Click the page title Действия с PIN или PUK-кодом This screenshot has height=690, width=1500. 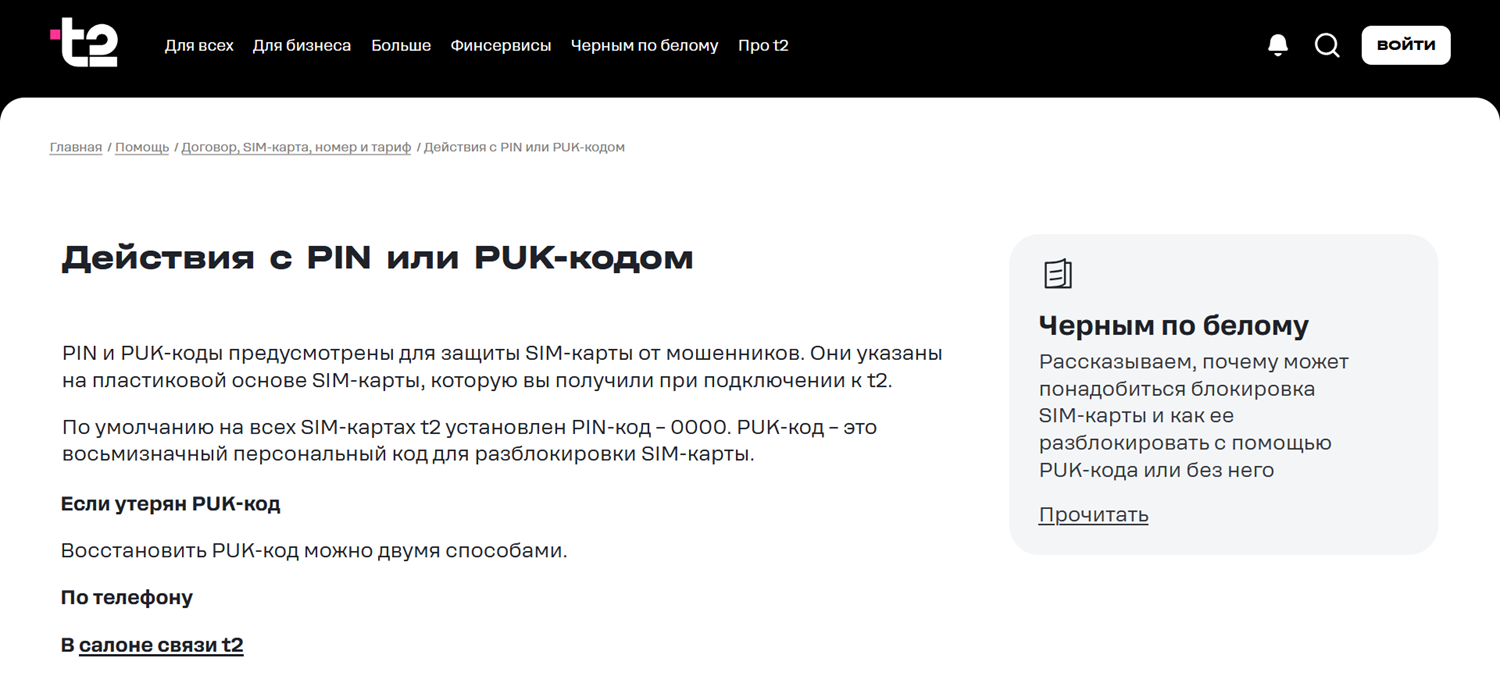[x=377, y=258]
